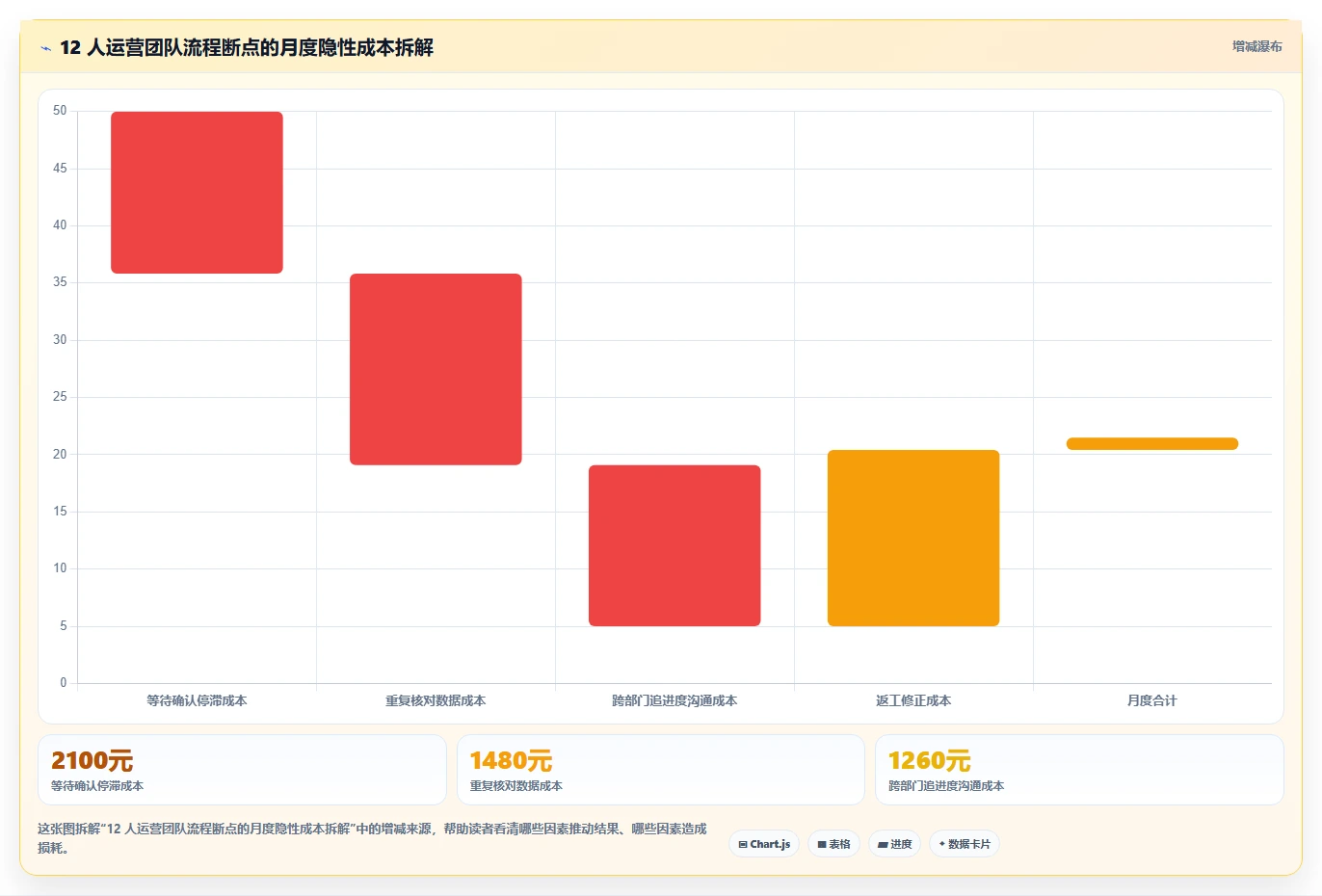1322x896 pixels.
Task: Click the y-axis value 20
Action: click(x=60, y=455)
